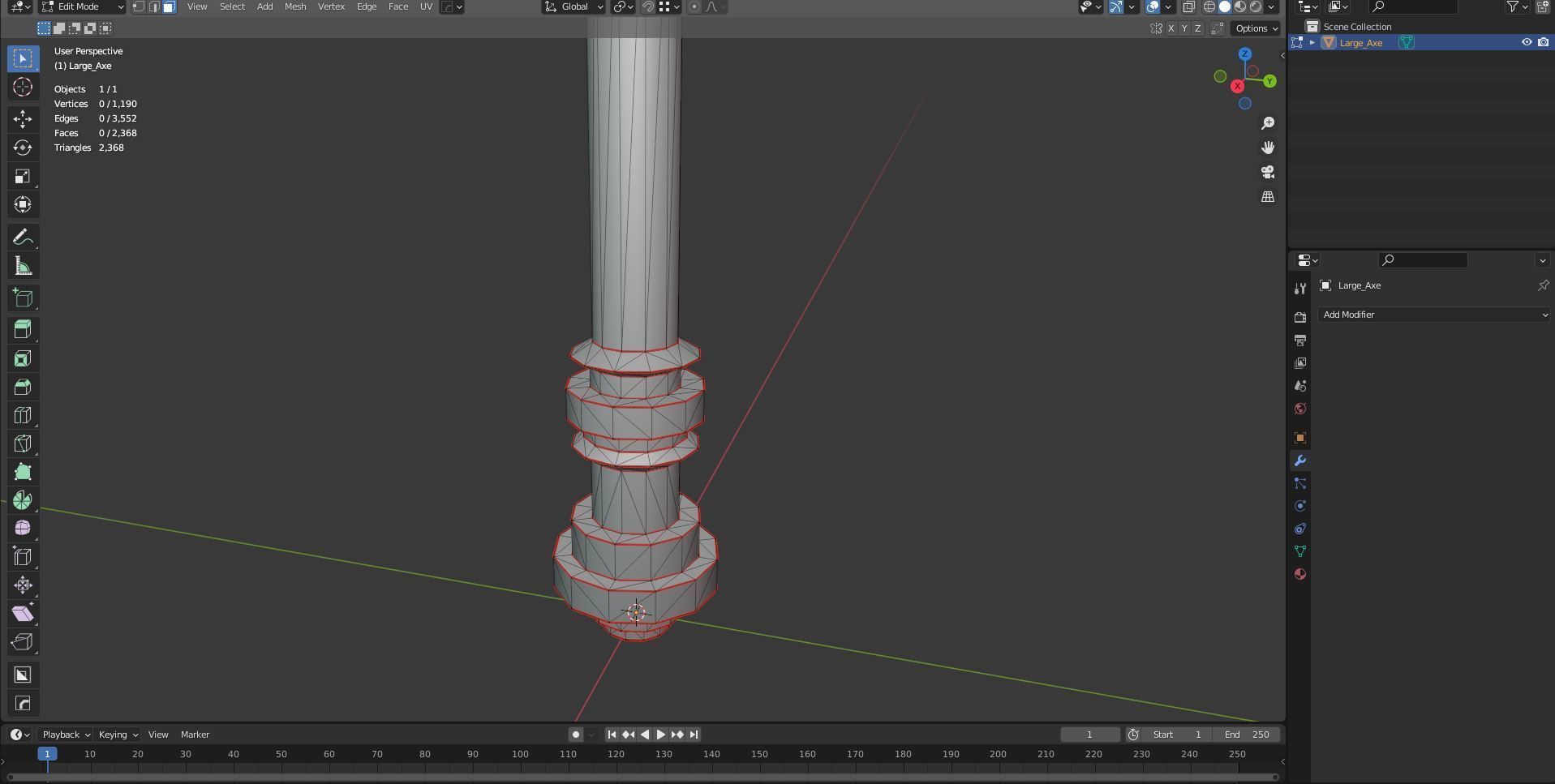Jump to the timeline start frame

coord(612,735)
